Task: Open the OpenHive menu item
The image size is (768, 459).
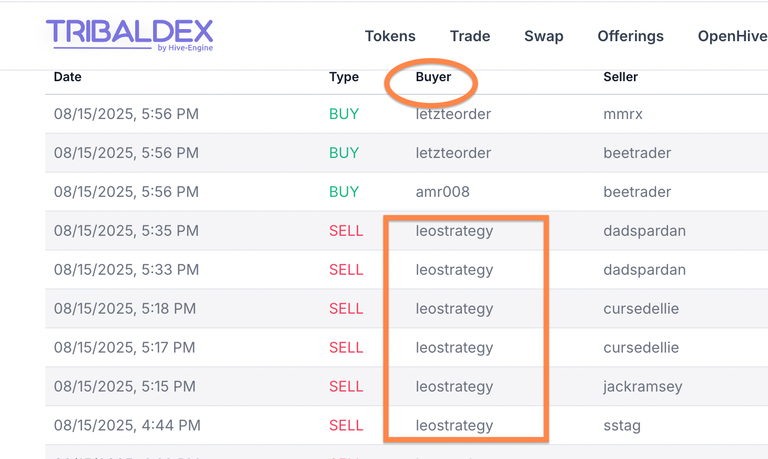Action: tap(733, 36)
